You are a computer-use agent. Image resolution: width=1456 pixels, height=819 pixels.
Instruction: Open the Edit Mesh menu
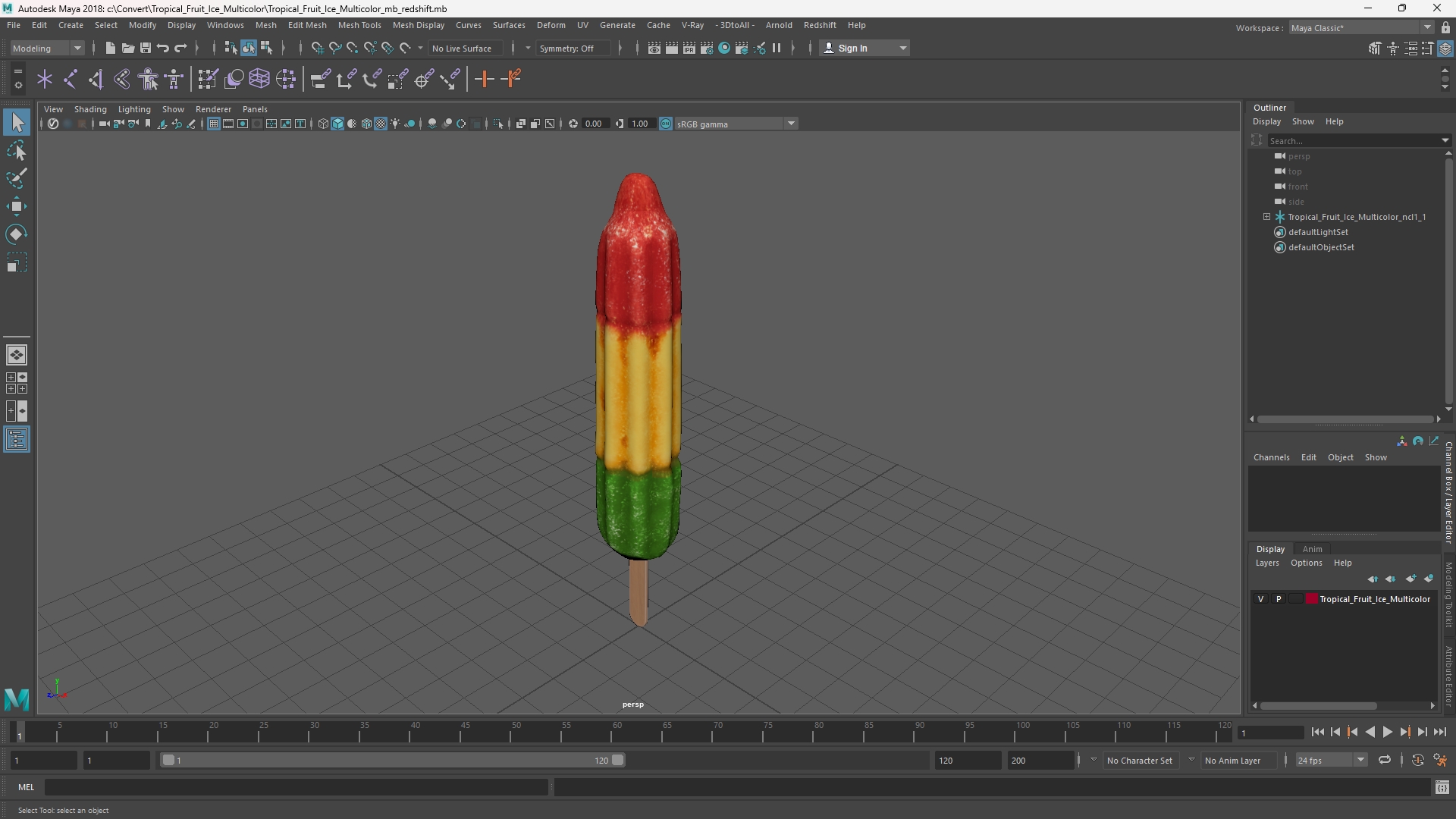[x=307, y=25]
